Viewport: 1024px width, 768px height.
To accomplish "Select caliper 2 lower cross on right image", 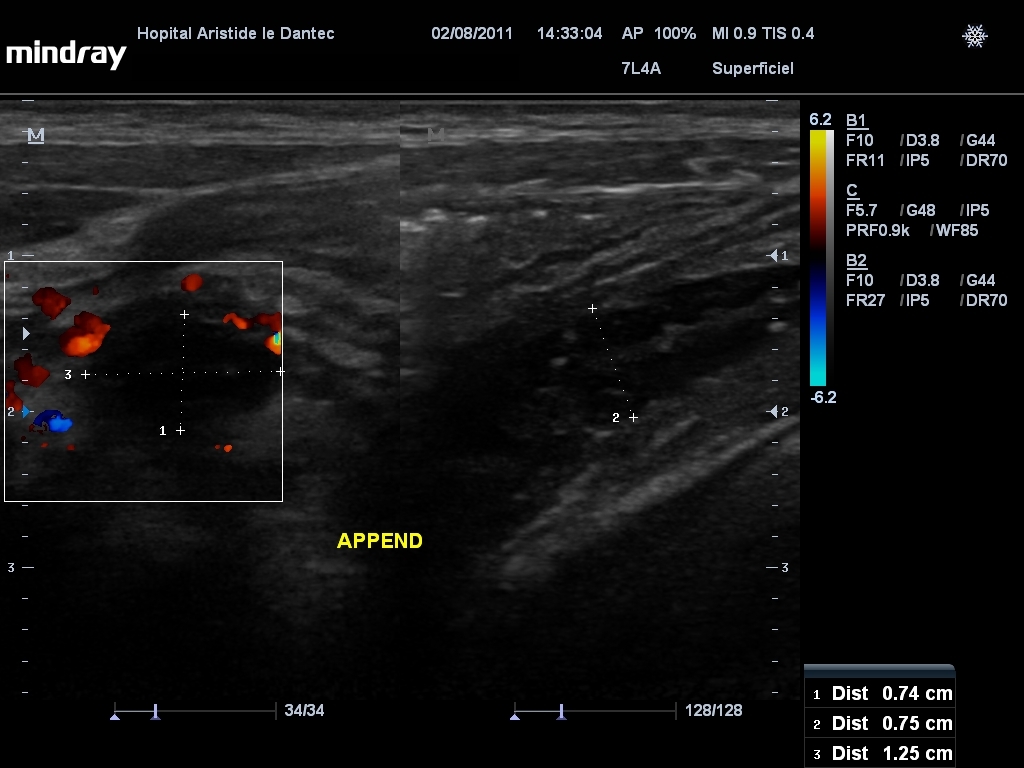I will (633, 417).
